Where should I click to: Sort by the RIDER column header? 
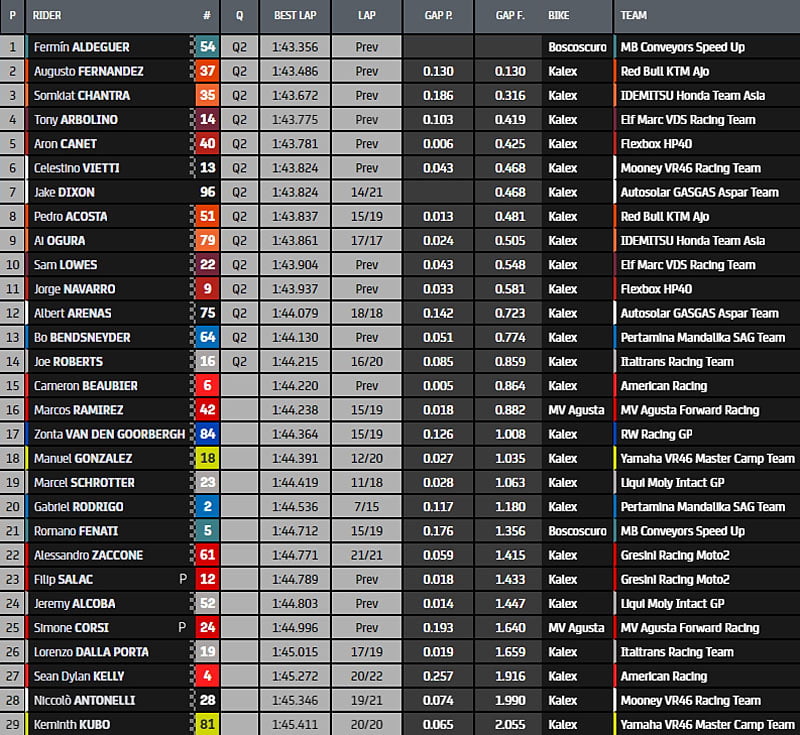(47, 16)
